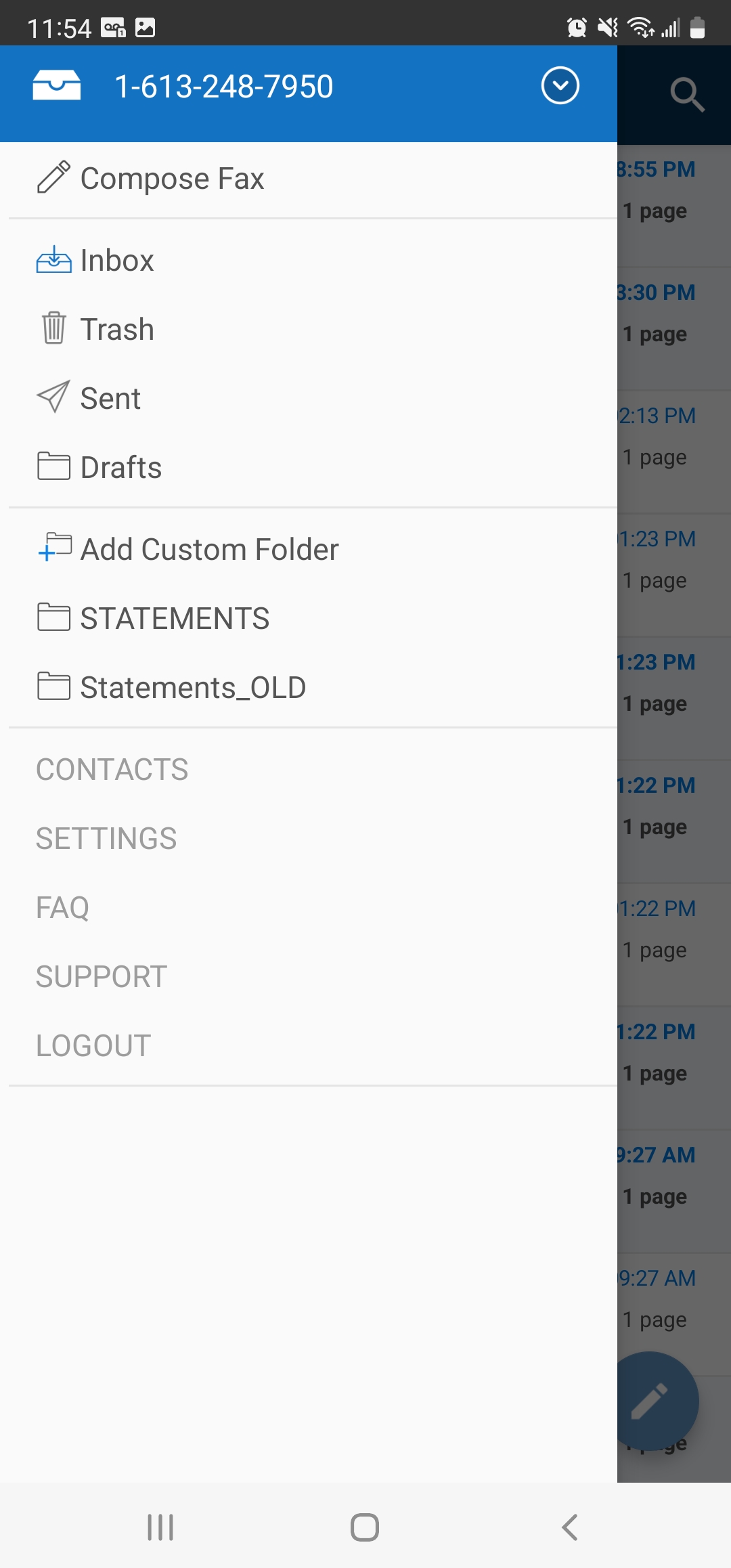Select the Trash bin icon
Viewport: 731px width, 1568px height.
point(53,328)
